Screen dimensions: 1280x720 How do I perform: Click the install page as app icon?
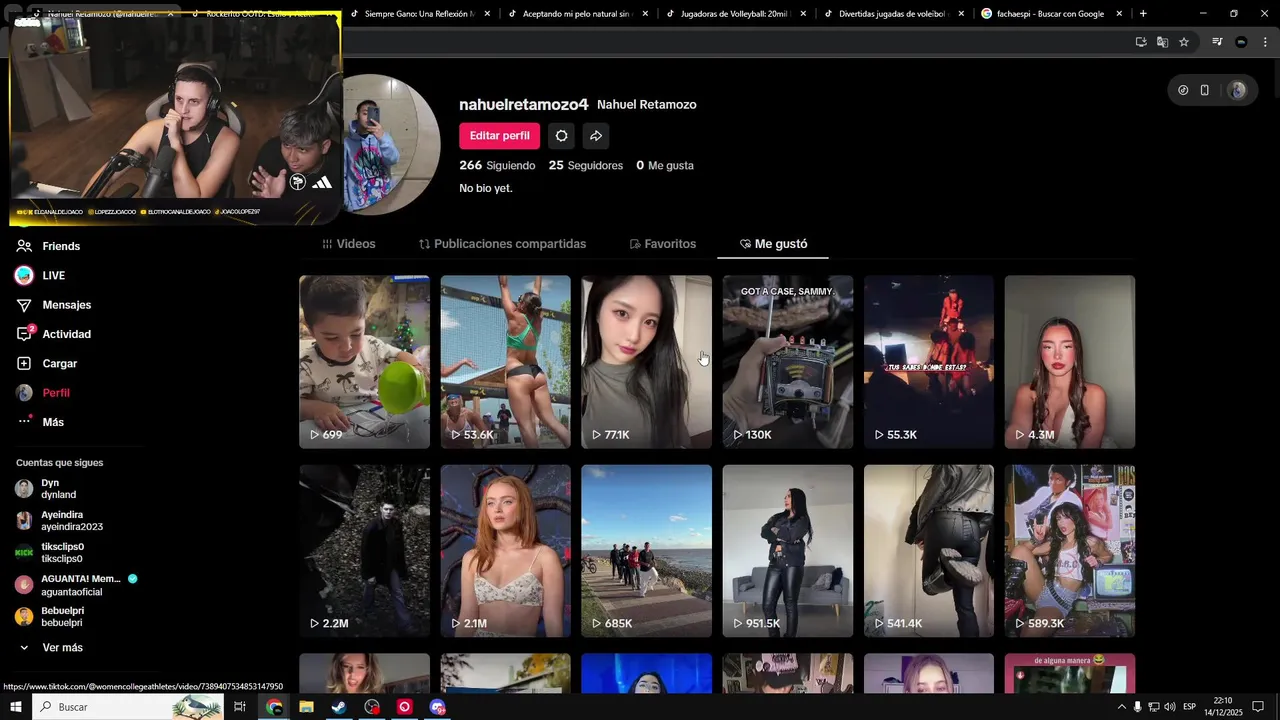coord(1141,42)
